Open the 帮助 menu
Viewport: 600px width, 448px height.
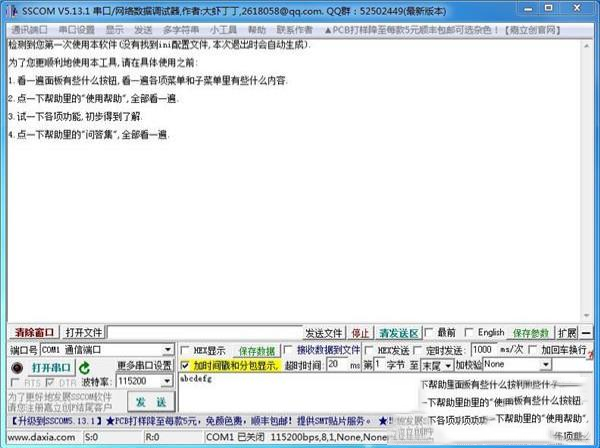(257, 29)
